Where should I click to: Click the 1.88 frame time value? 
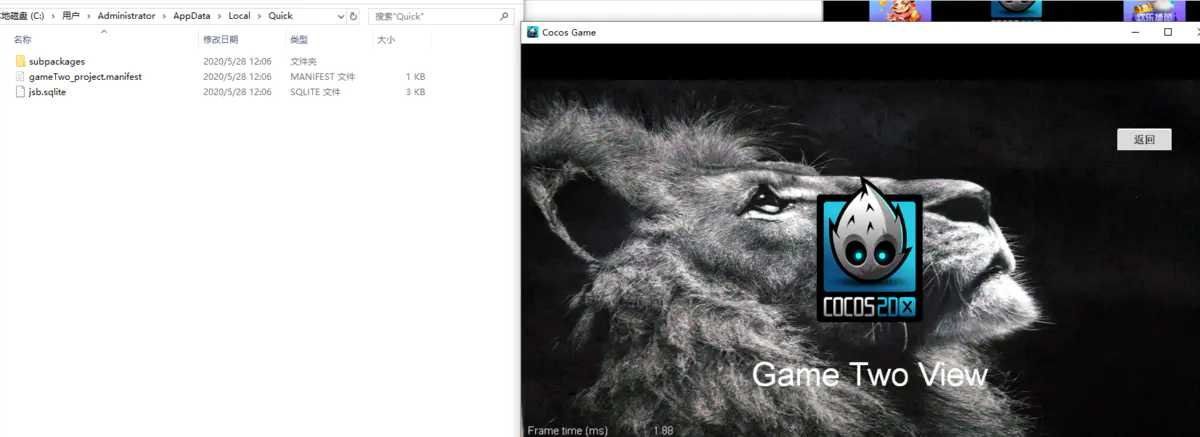tap(663, 430)
